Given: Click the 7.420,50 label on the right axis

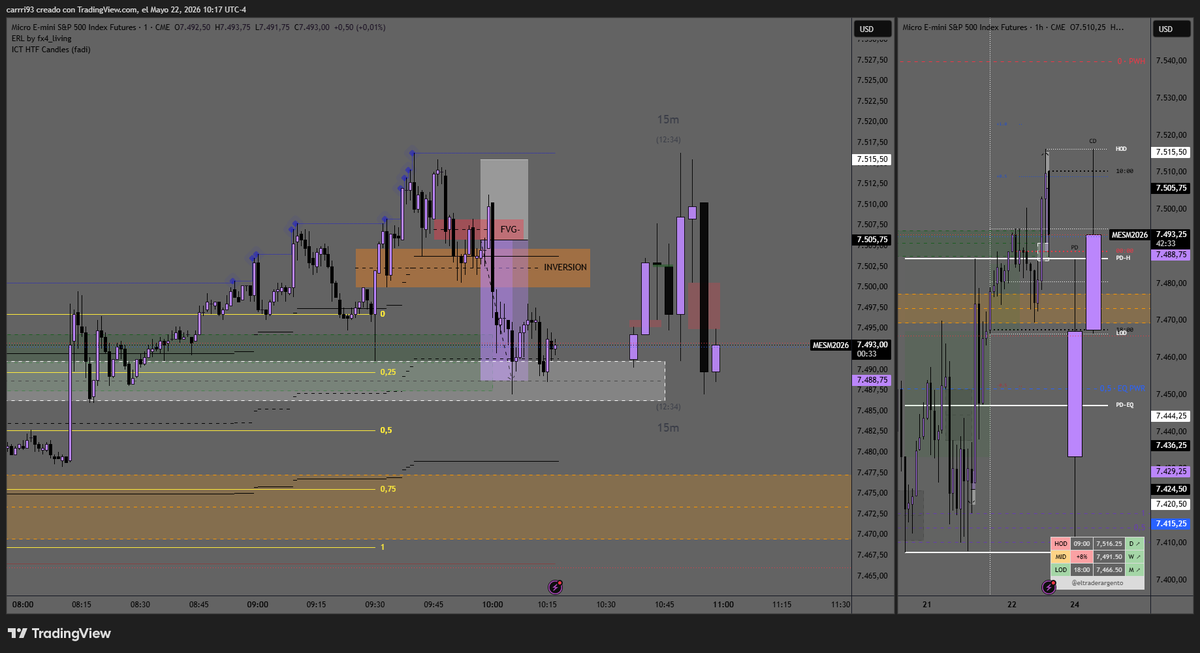Looking at the screenshot, I should pyautogui.click(x=1170, y=505).
